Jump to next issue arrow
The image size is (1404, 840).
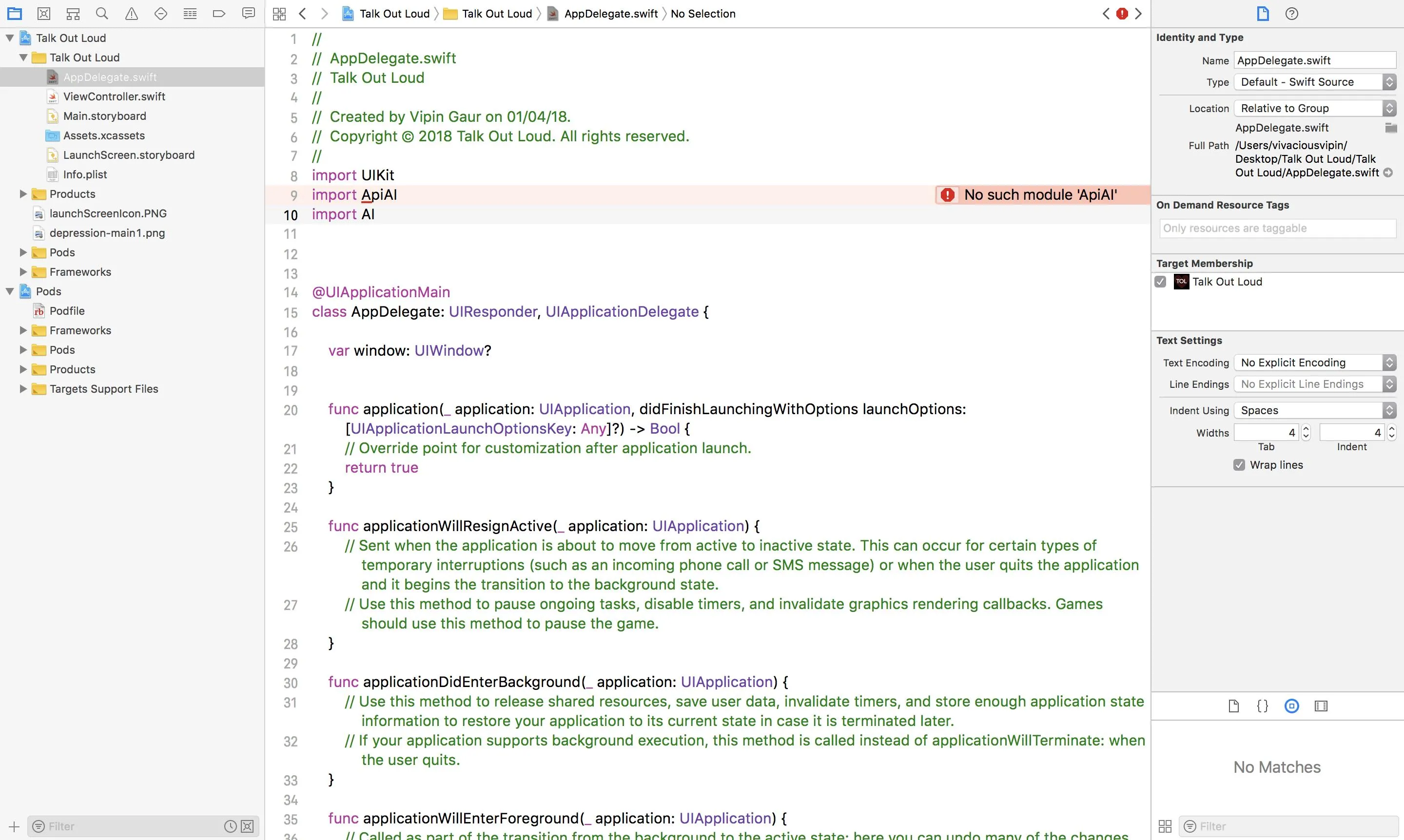coord(1138,14)
